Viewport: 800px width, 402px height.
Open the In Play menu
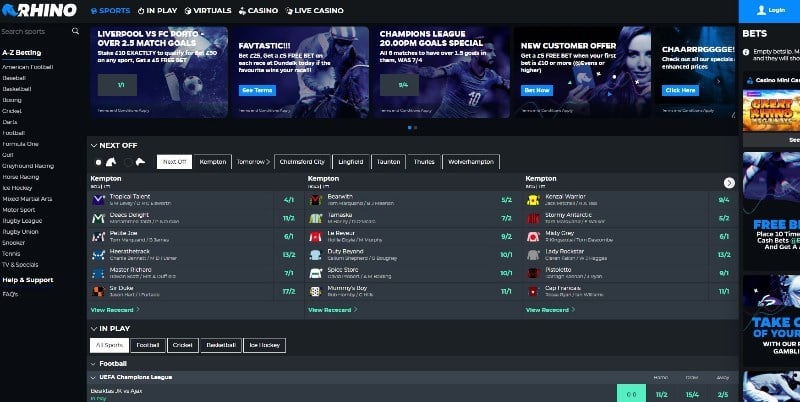coord(158,10)
